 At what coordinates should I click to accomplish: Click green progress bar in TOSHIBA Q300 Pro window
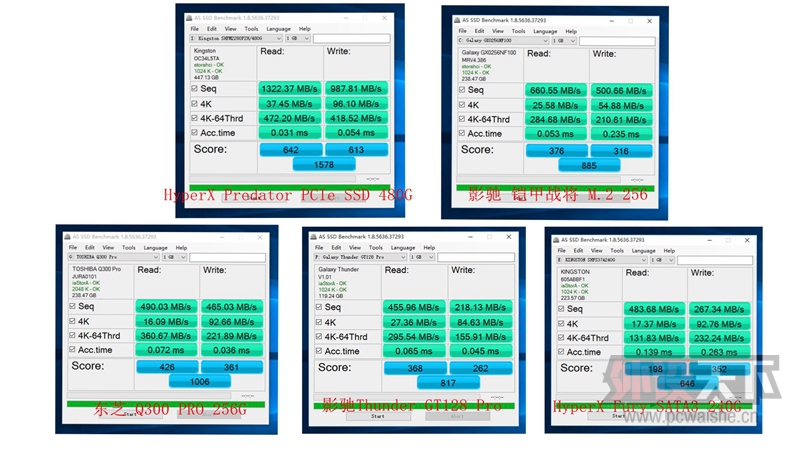pyautogui.click(x=166, y=405)
